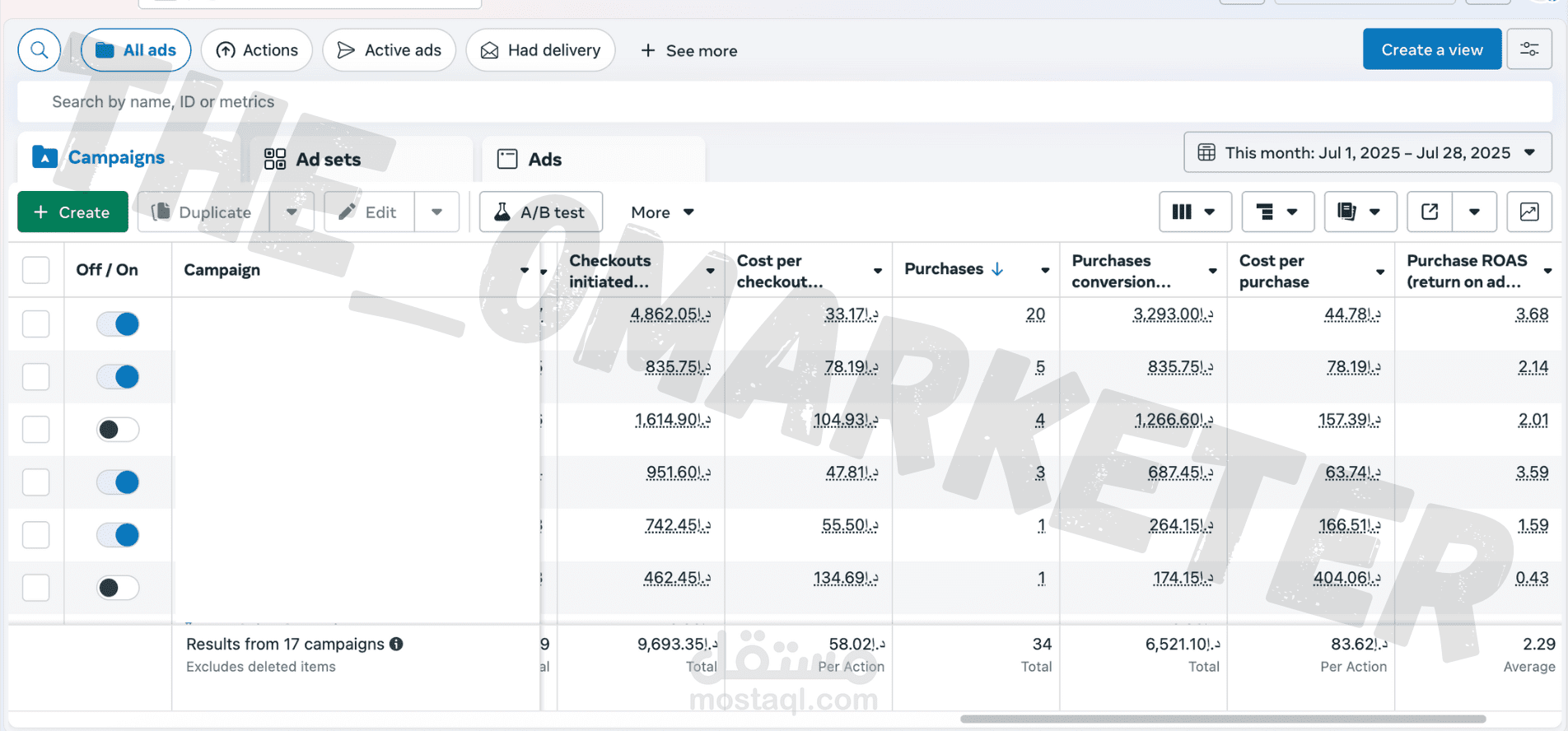The width and height of the screenshot is (1568, 731).
Task: Open Campaign column menu arrow
Action: click(x=525, y=271)
